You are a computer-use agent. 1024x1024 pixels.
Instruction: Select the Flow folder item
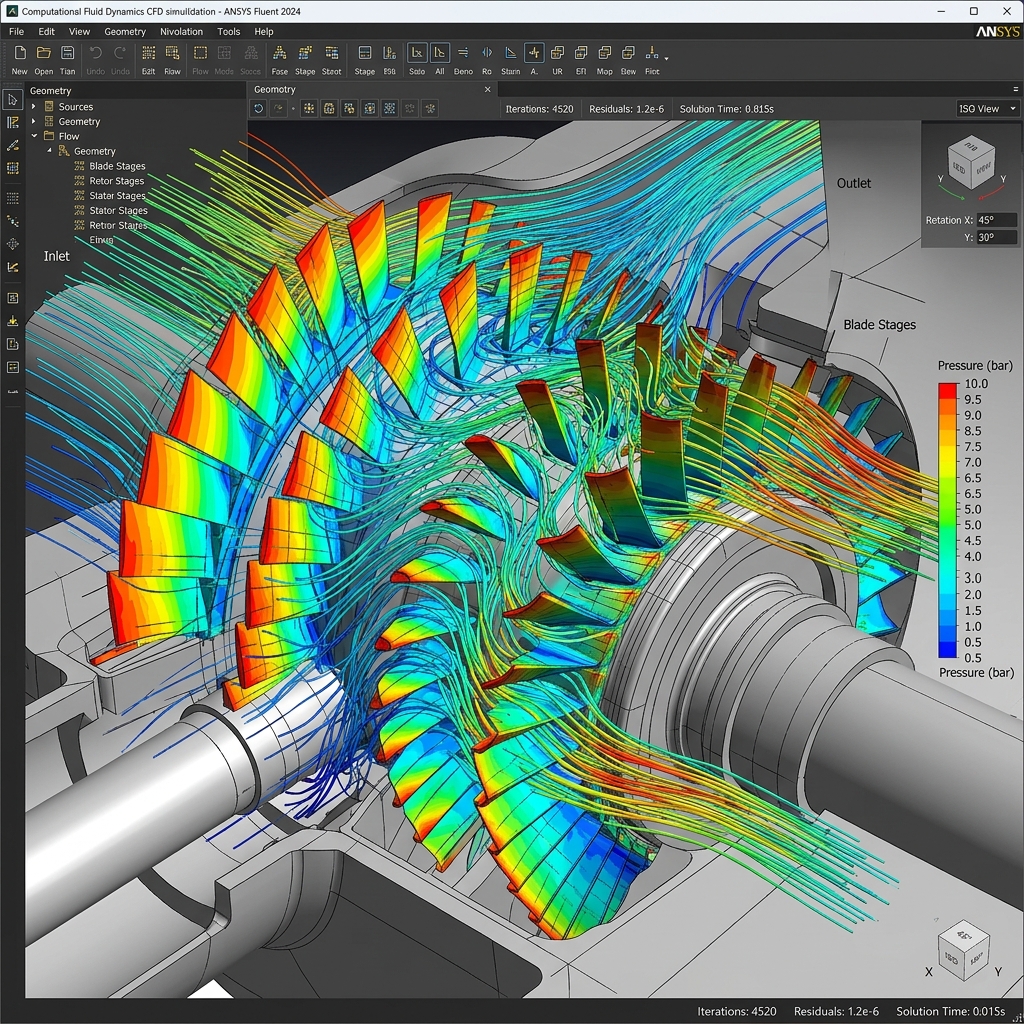pyautogui.click(x=69, y=136)
